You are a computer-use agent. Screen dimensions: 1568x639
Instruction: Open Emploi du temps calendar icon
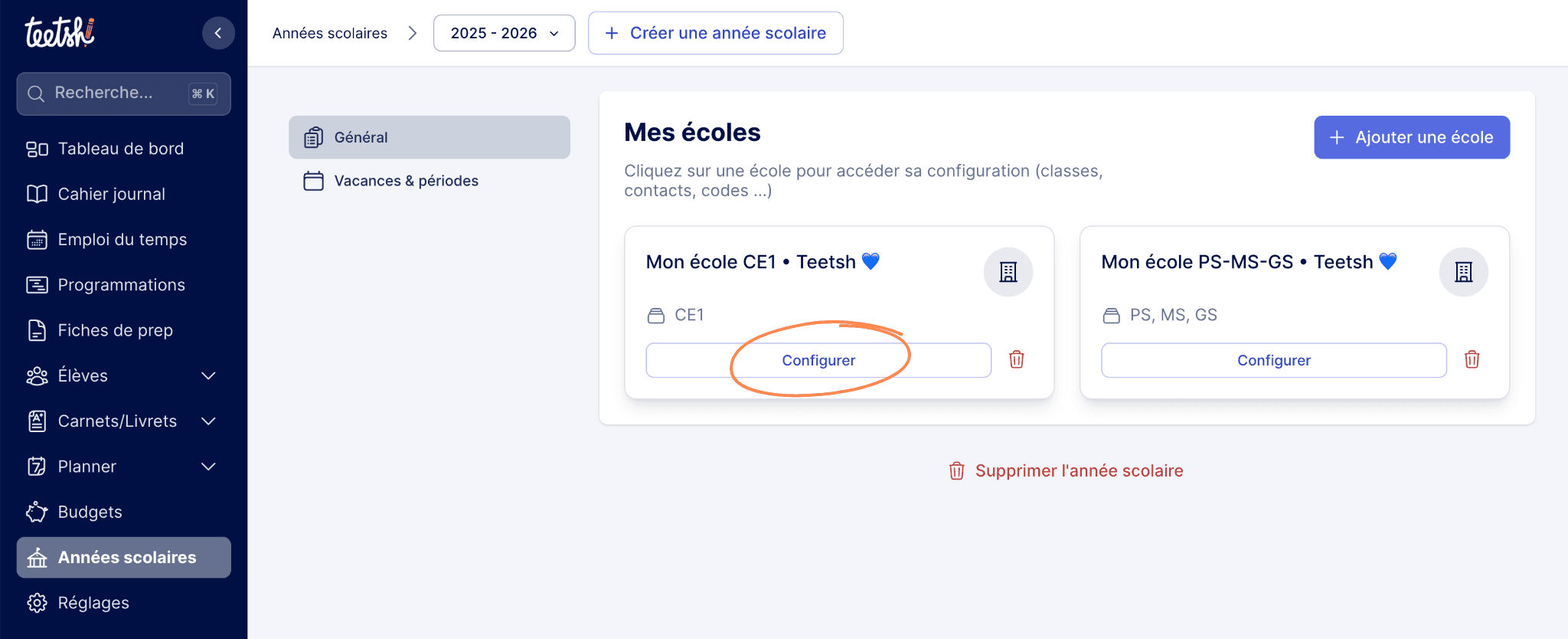pos(36,239)
